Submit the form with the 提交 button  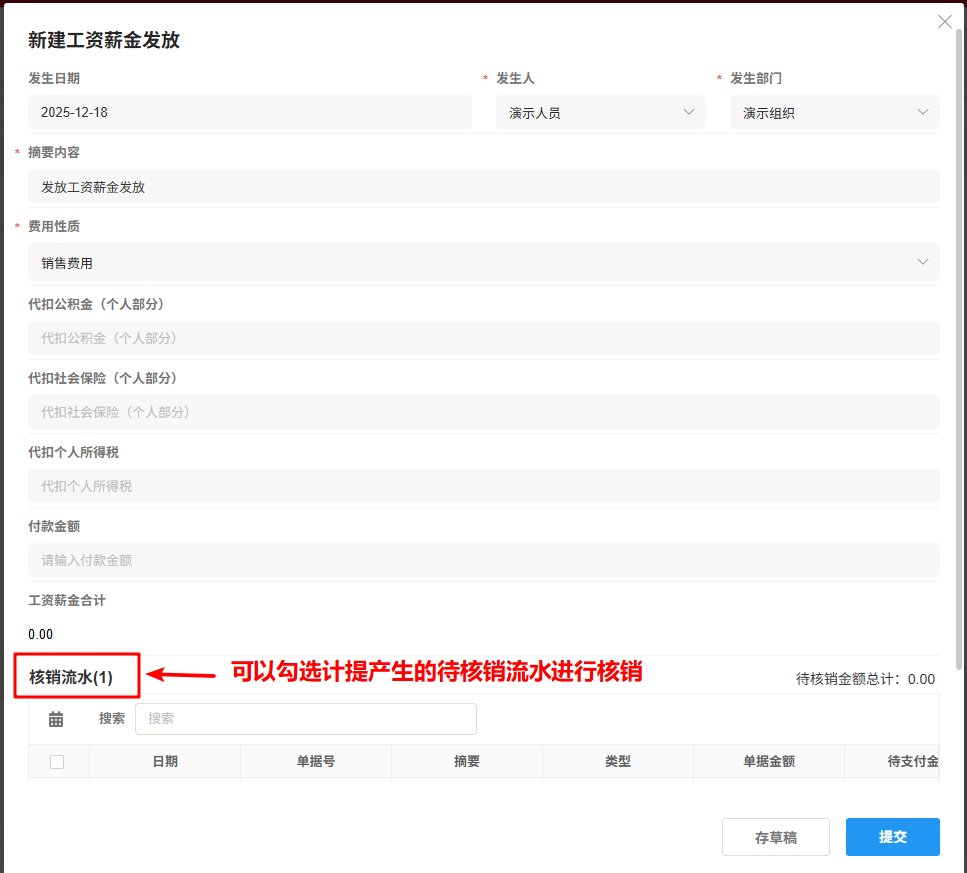pyautogui.click(x=892, y=837)
